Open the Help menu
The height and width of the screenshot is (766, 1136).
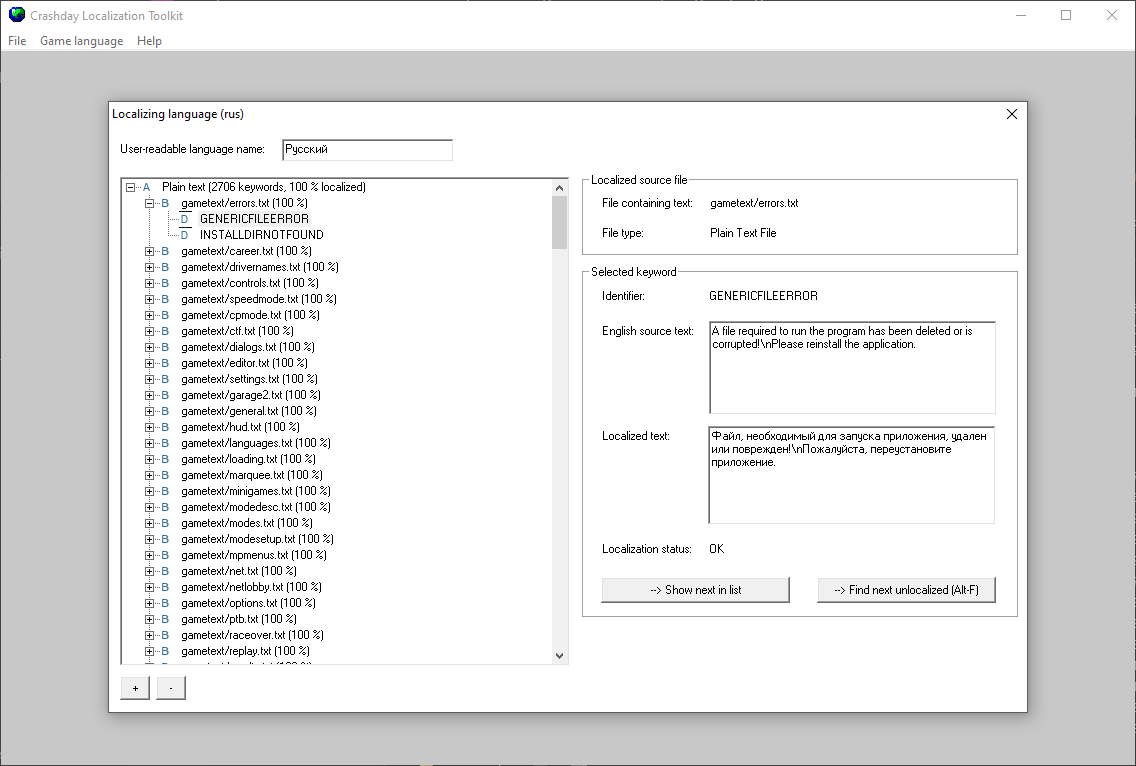click(149, 41)
